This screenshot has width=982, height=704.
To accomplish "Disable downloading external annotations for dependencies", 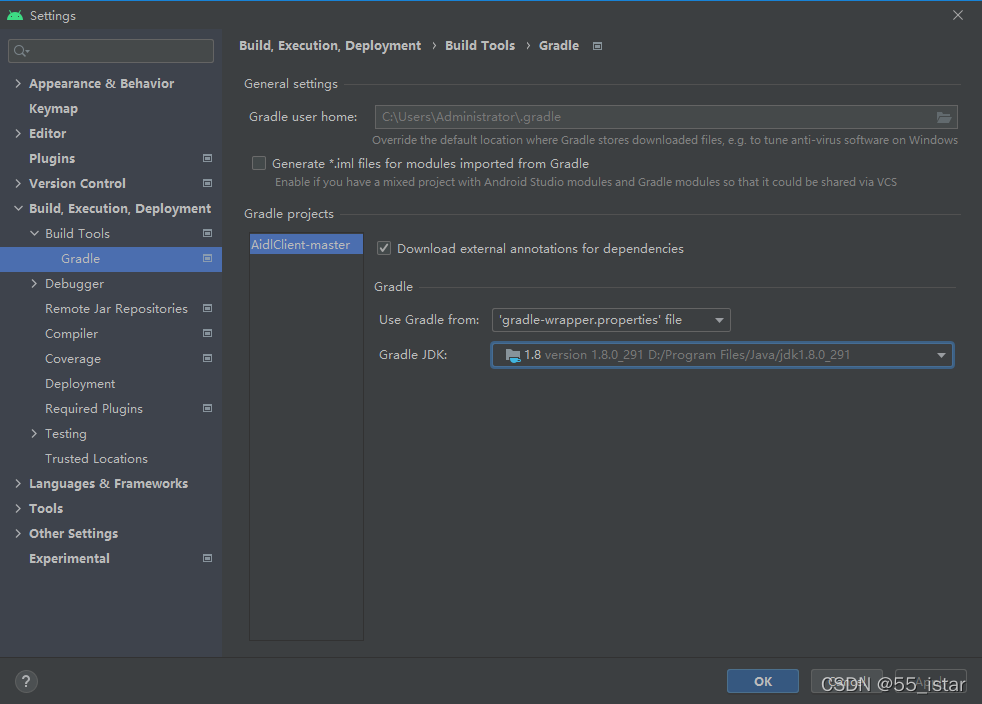I will pyautogui.click(x=384, y=248).
